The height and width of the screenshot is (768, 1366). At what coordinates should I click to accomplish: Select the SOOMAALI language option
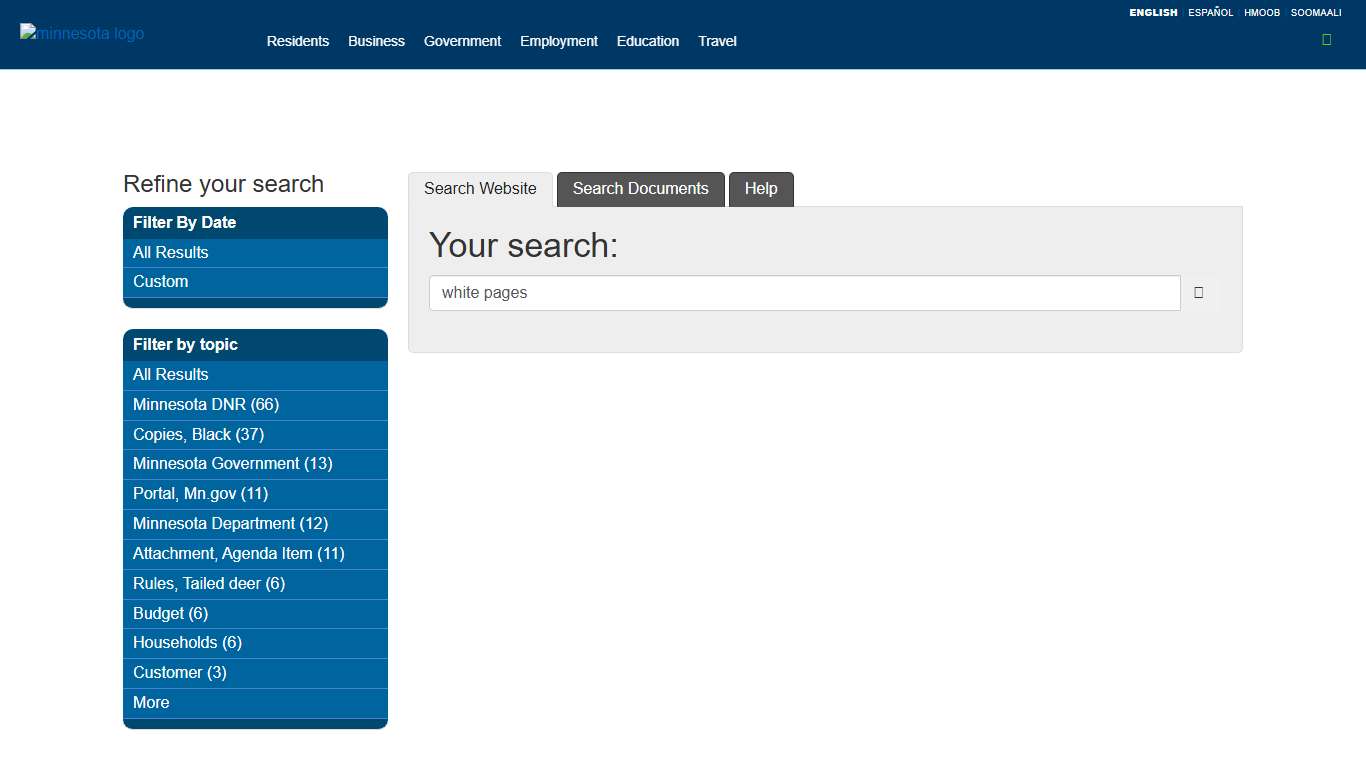coord(1317,12)
